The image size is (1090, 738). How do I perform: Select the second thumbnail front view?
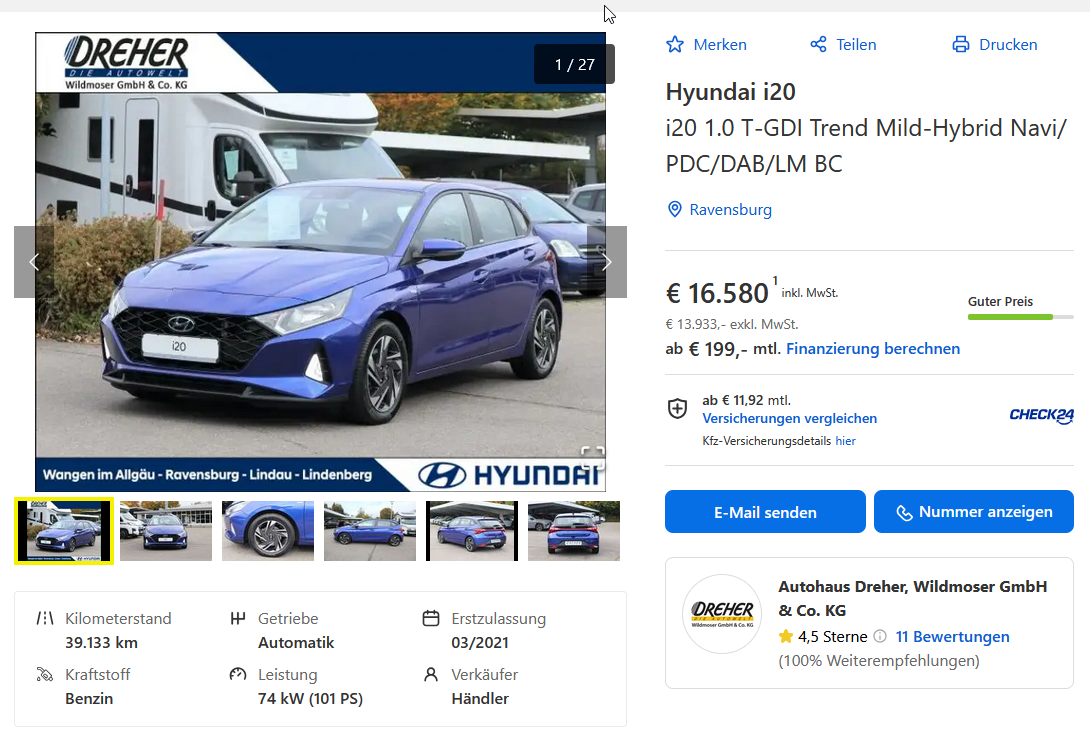click(165, 531)
